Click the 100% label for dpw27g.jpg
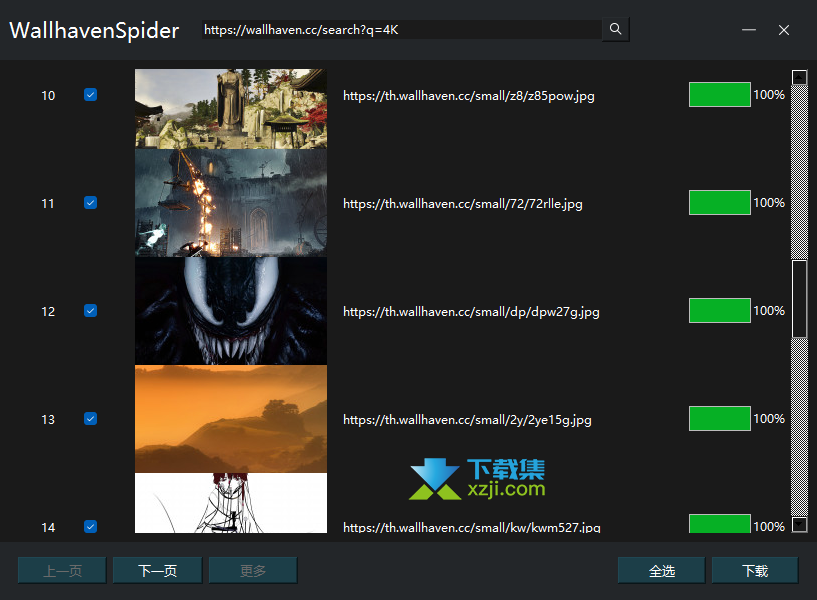This screenshot has height=600, width=817. [769, 311]
